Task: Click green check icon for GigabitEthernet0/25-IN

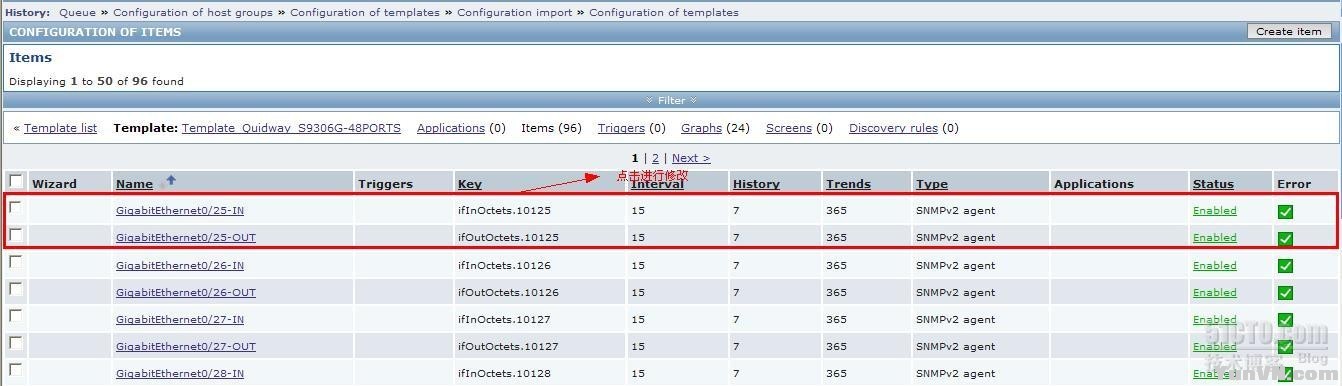Action: [x=1285, y=211]
